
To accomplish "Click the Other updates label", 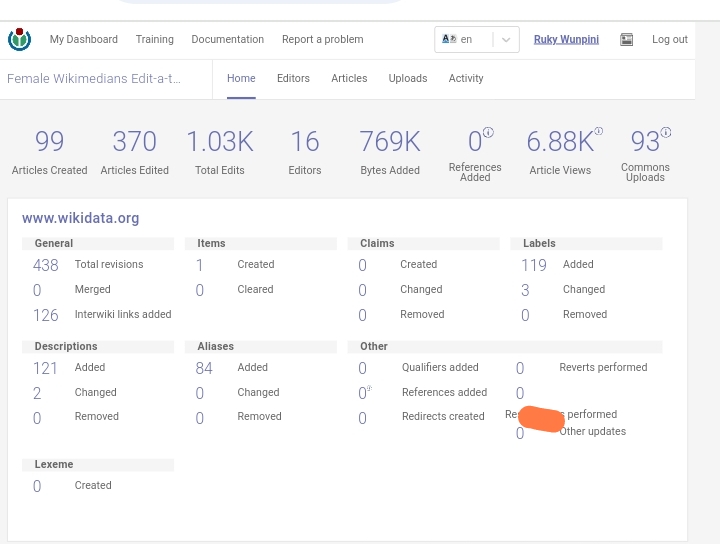I will (x=593, y=432).
